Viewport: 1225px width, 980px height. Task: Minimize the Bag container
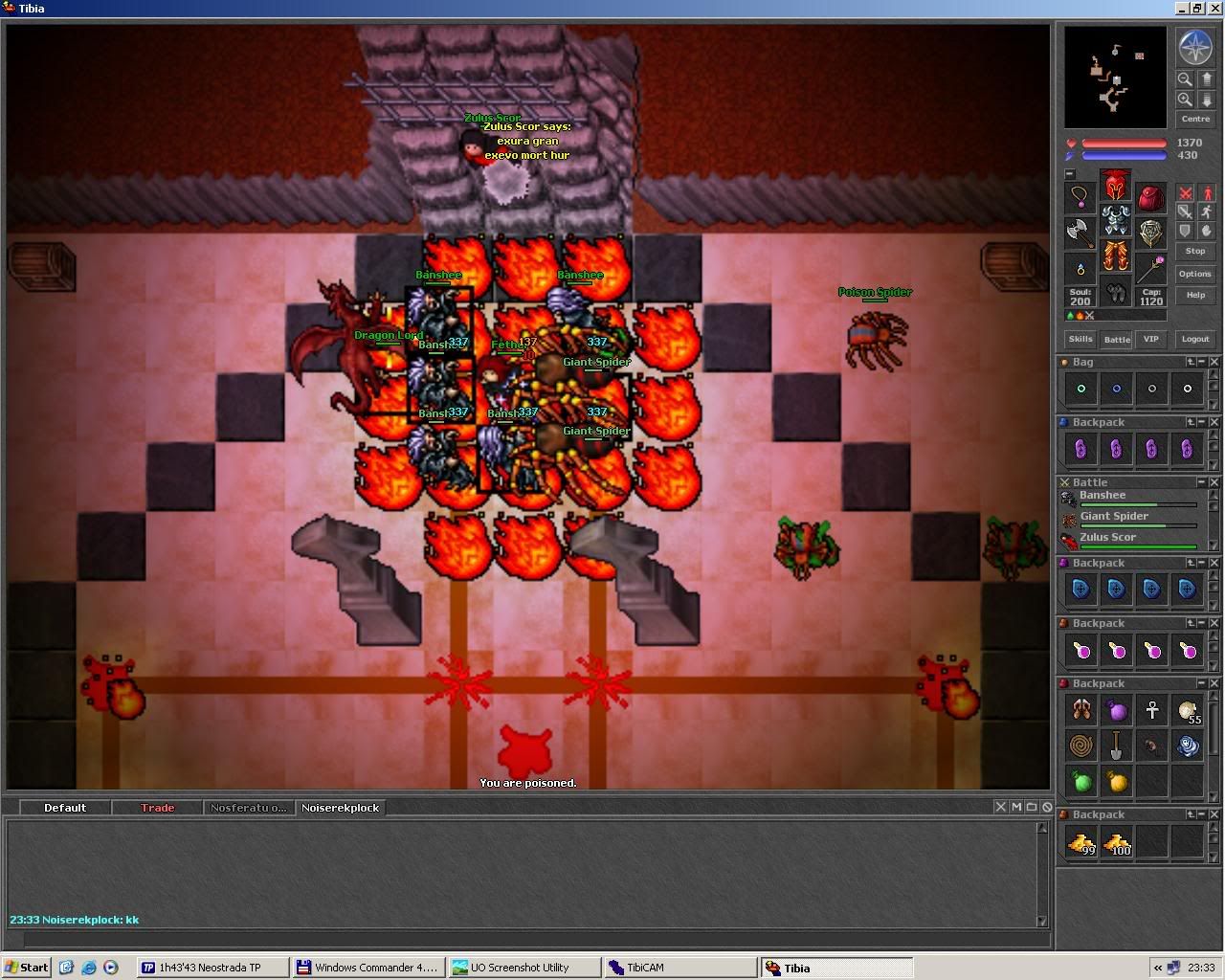click(1202, 362)
